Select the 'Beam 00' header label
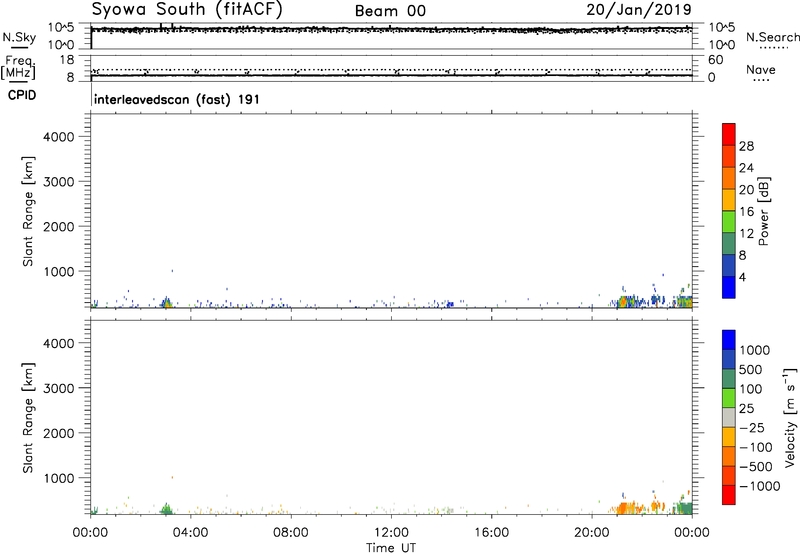 (390, 11)
